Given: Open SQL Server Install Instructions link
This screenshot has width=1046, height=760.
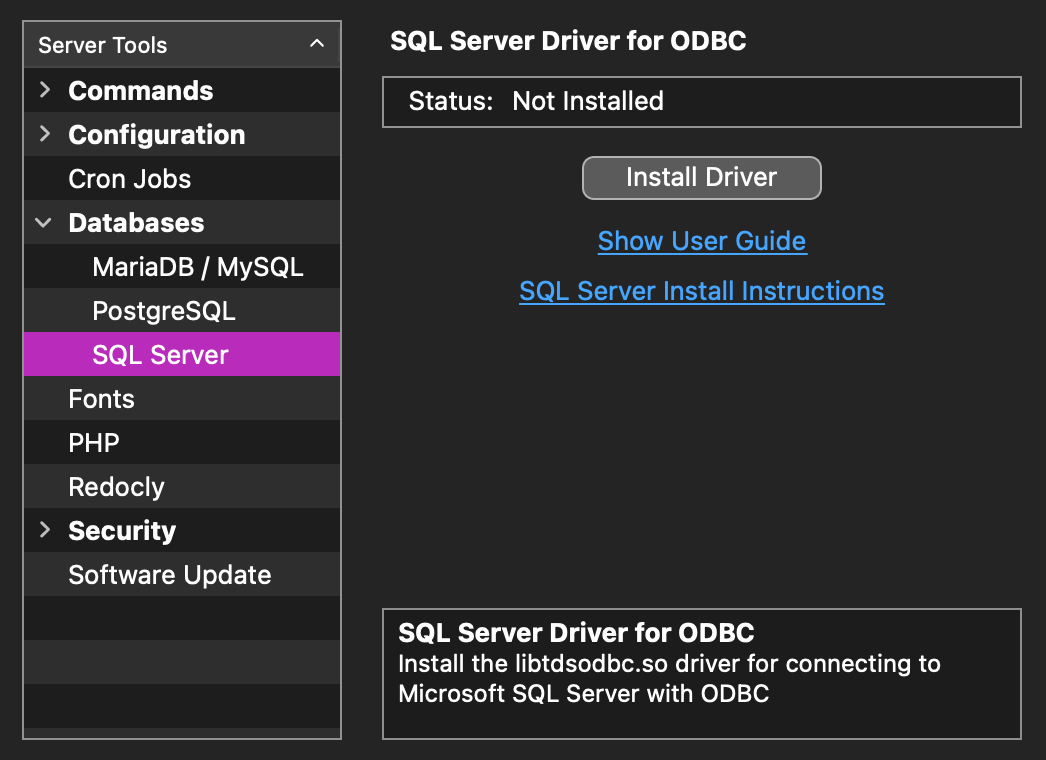Looking at the screenshot, I should (702, 291).
